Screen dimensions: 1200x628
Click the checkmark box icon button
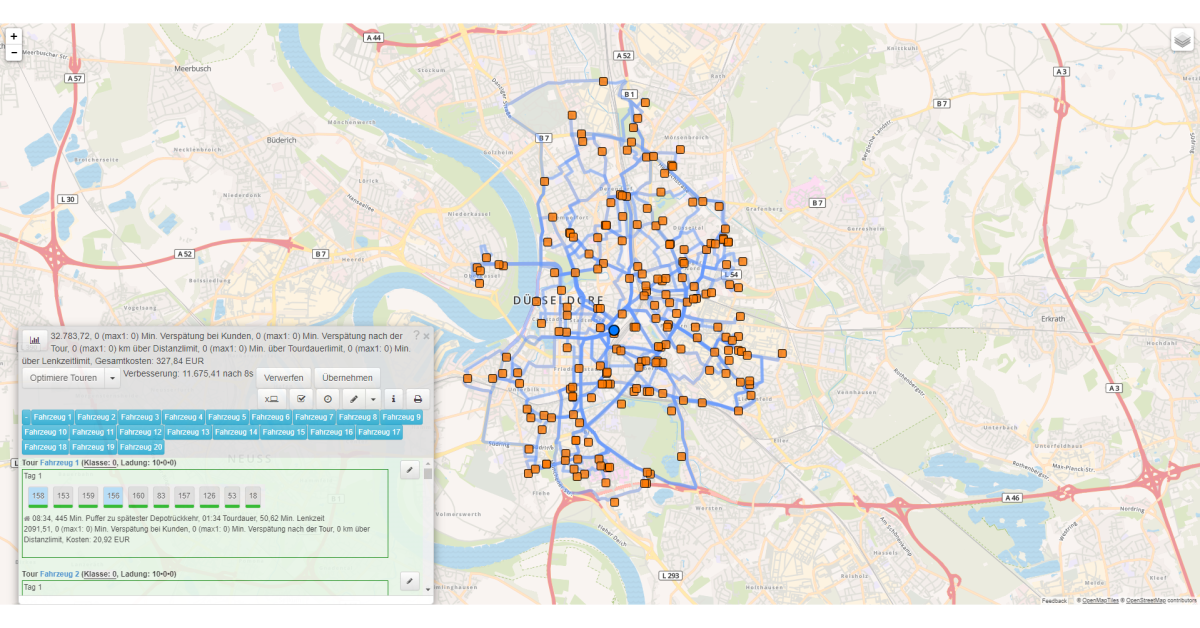point(300,398)
